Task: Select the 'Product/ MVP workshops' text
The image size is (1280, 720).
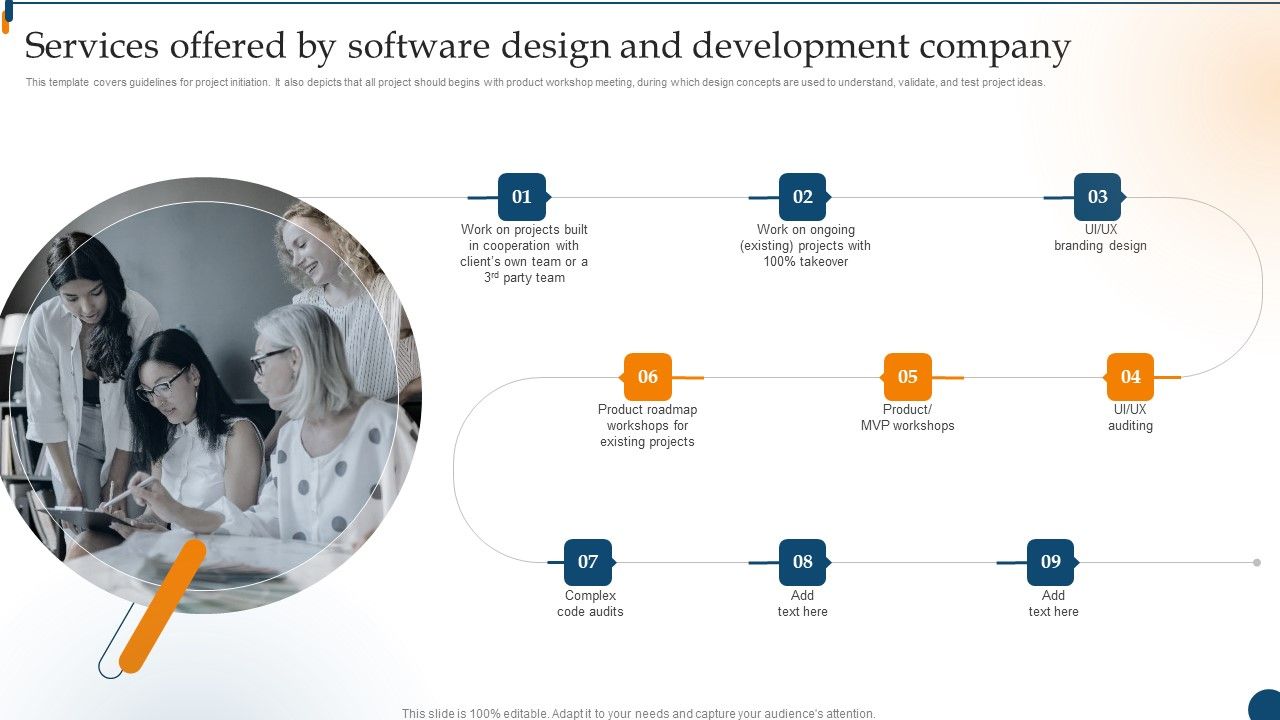Action: pos(908,418)
